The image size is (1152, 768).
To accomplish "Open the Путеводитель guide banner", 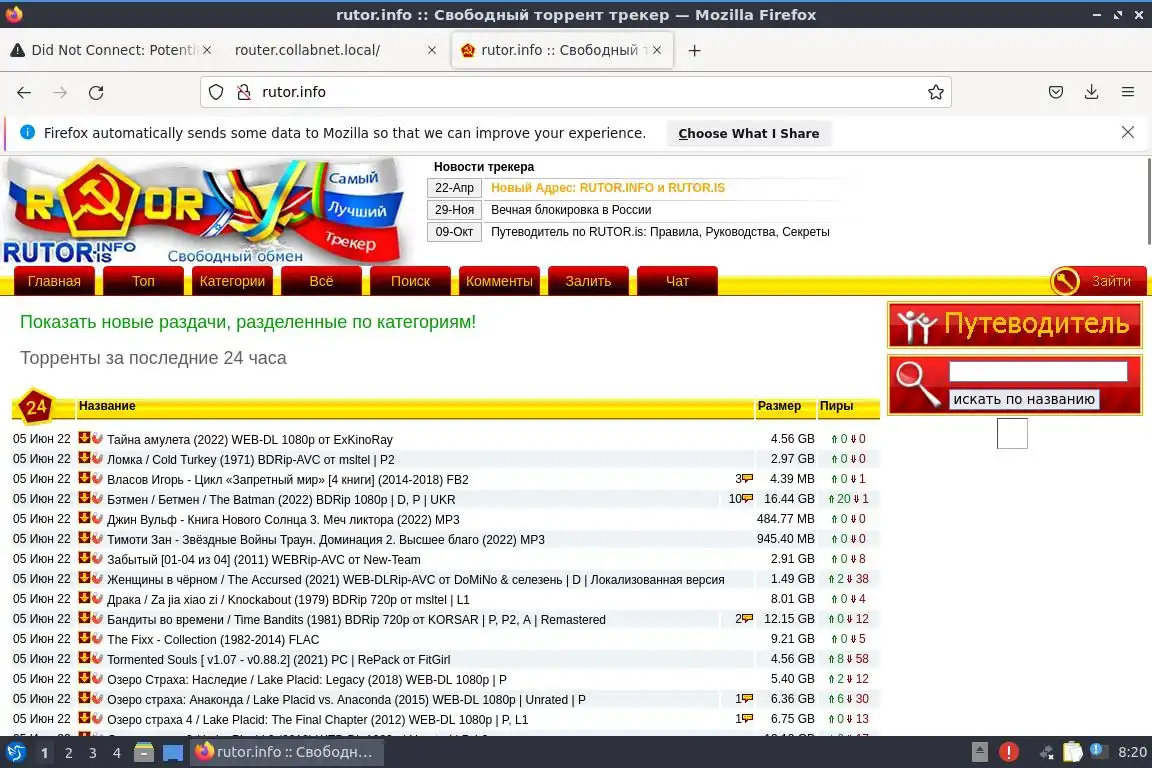I will 1015,324.
